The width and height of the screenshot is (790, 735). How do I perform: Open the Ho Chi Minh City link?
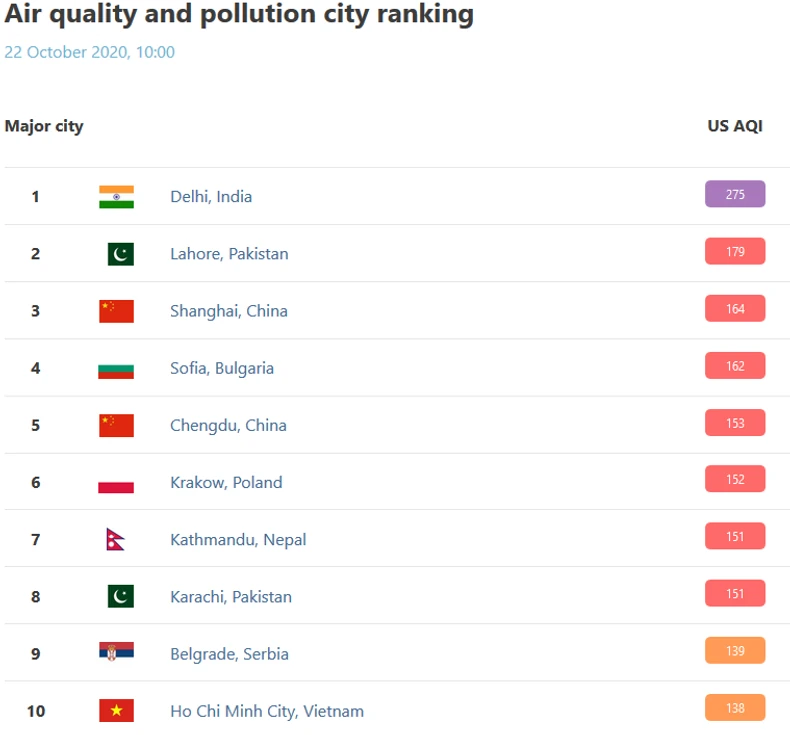(x=267, y=711)
